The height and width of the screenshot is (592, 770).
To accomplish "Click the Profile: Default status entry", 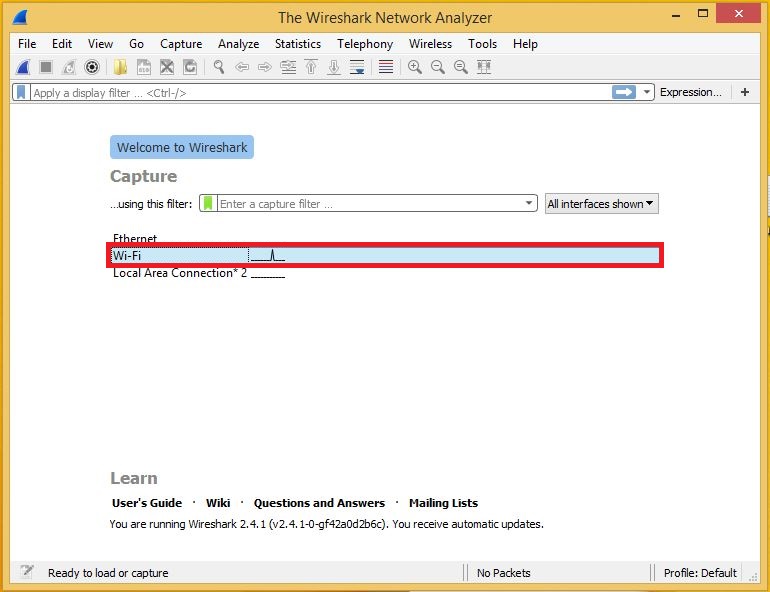I will point(700,573).
